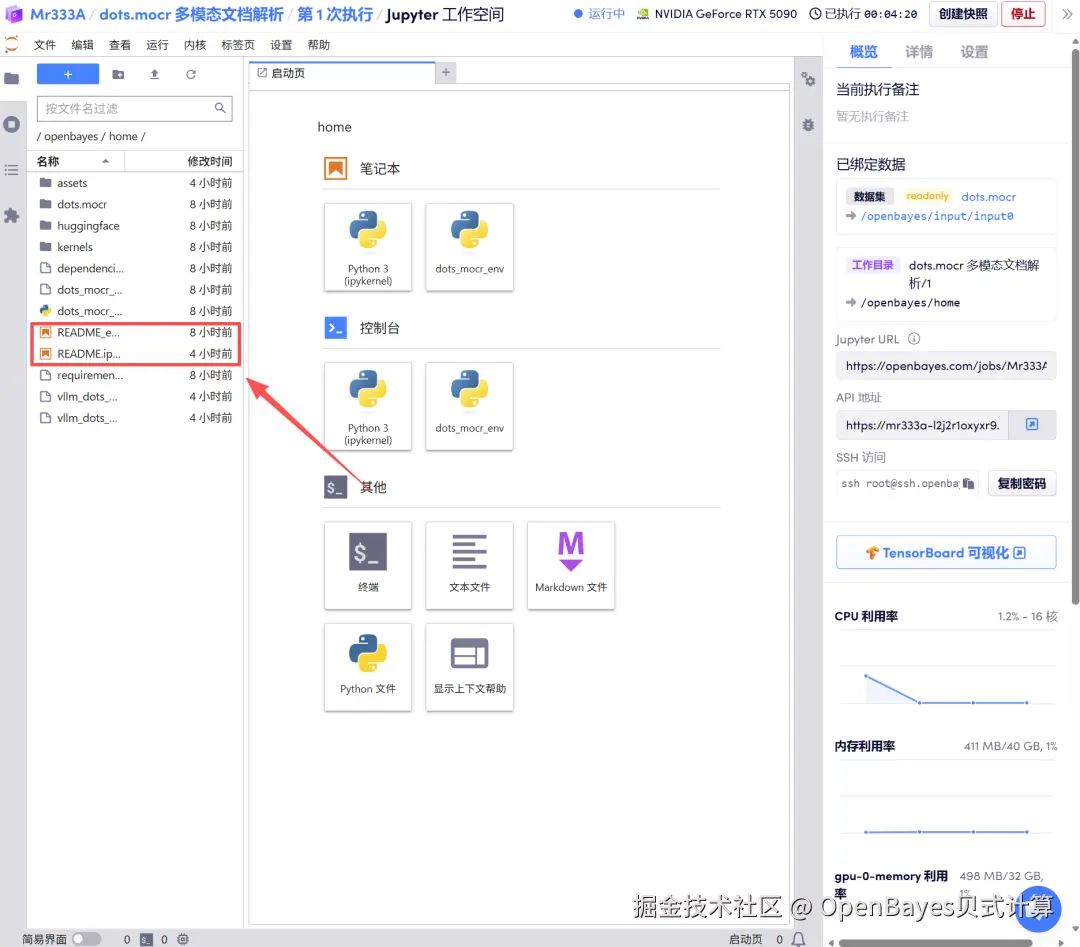Show the table of contents sidebar icon
The height and width of the screenshot is (947, 1080).
[x=12, y=170]
